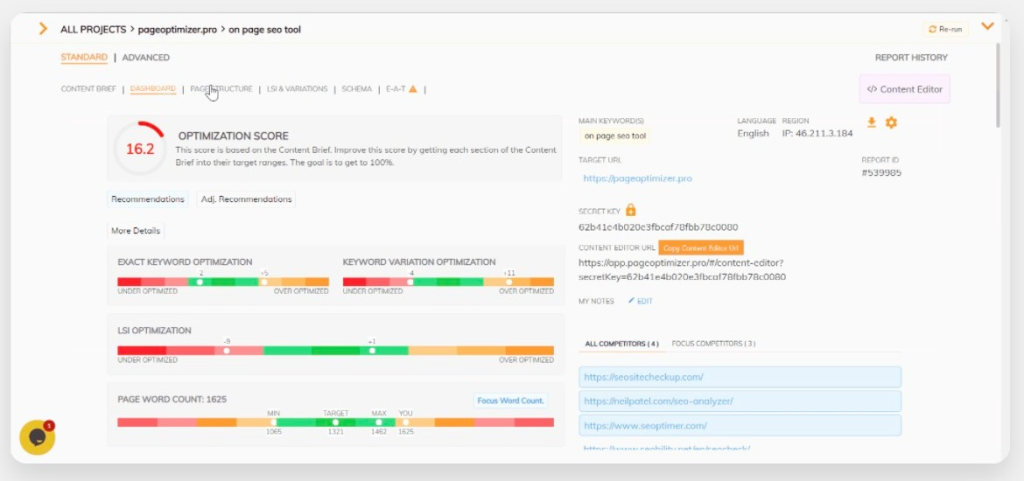Open the LSI & VARIATIONS tab
The height and width of the screenshot is (481, 1024).
point(297,89)
